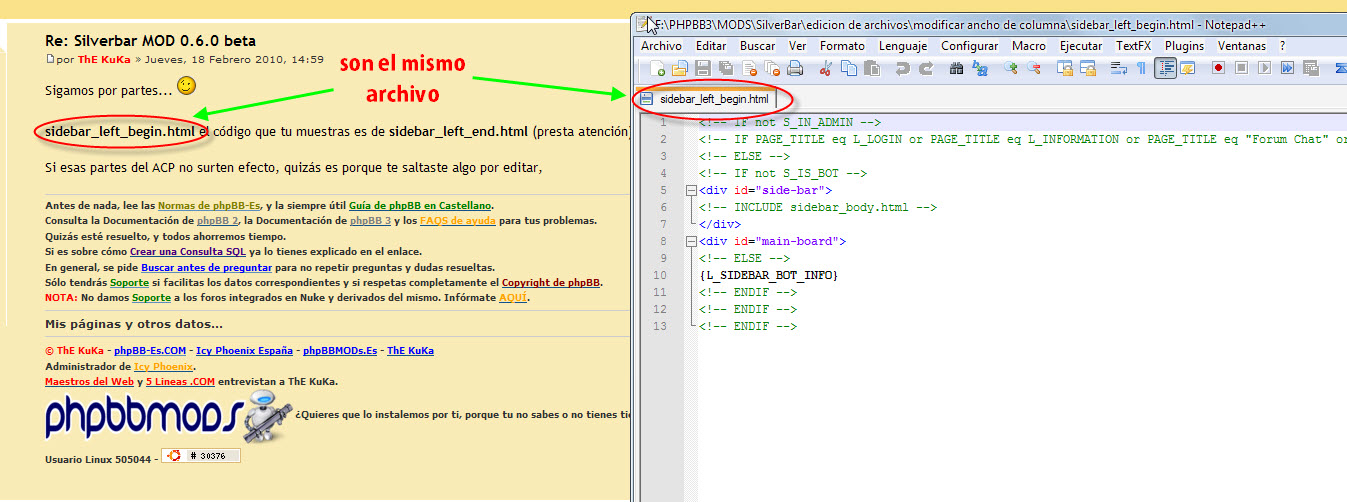Viewport: 1347px width, 502px height.
Task: Collapse the div id="main-board" fold marker
Action: 690,242
